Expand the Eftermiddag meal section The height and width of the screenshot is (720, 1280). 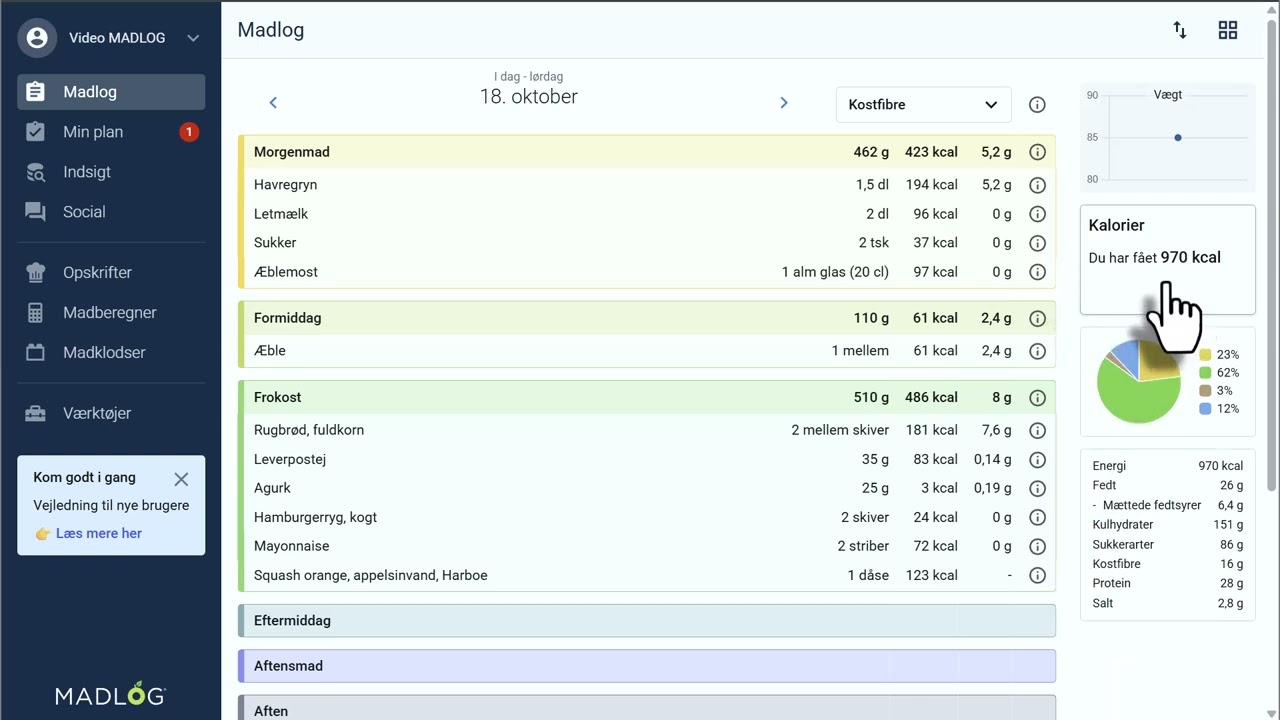646,621
